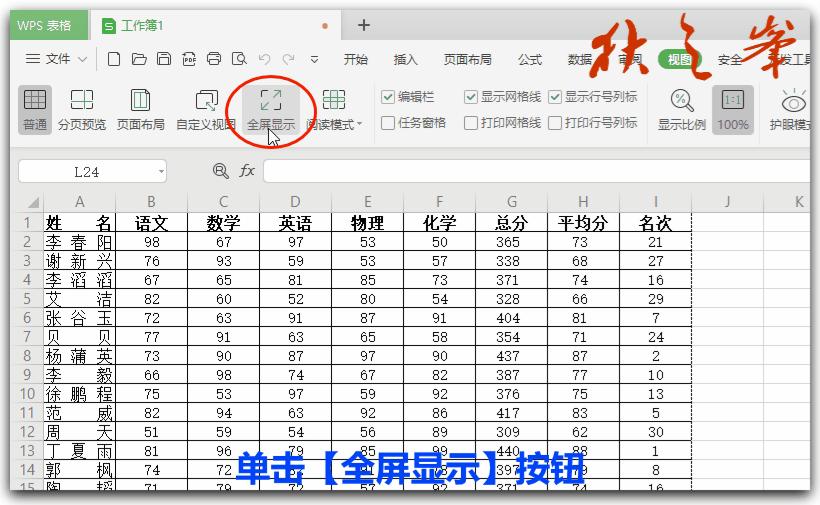Set zoom to 100% button
This screenshot has height=505, width=820.
(x=733, y=110)
